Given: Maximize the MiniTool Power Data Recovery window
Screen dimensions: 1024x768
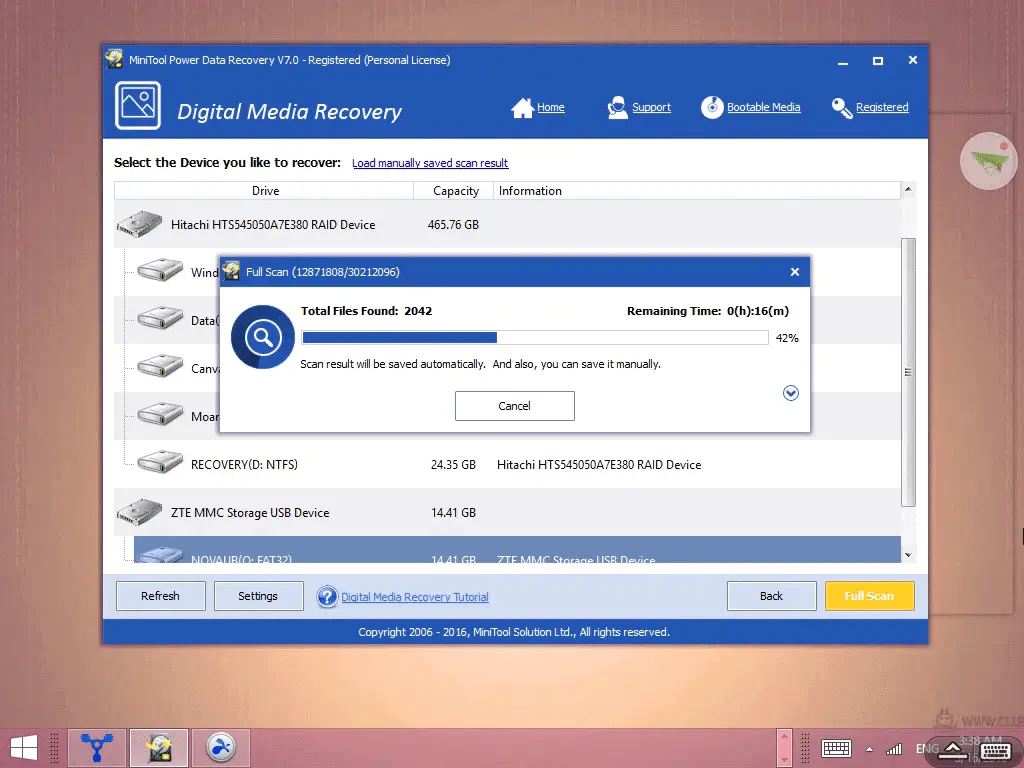Looking at the screenshot, I should tap(878, 61).
